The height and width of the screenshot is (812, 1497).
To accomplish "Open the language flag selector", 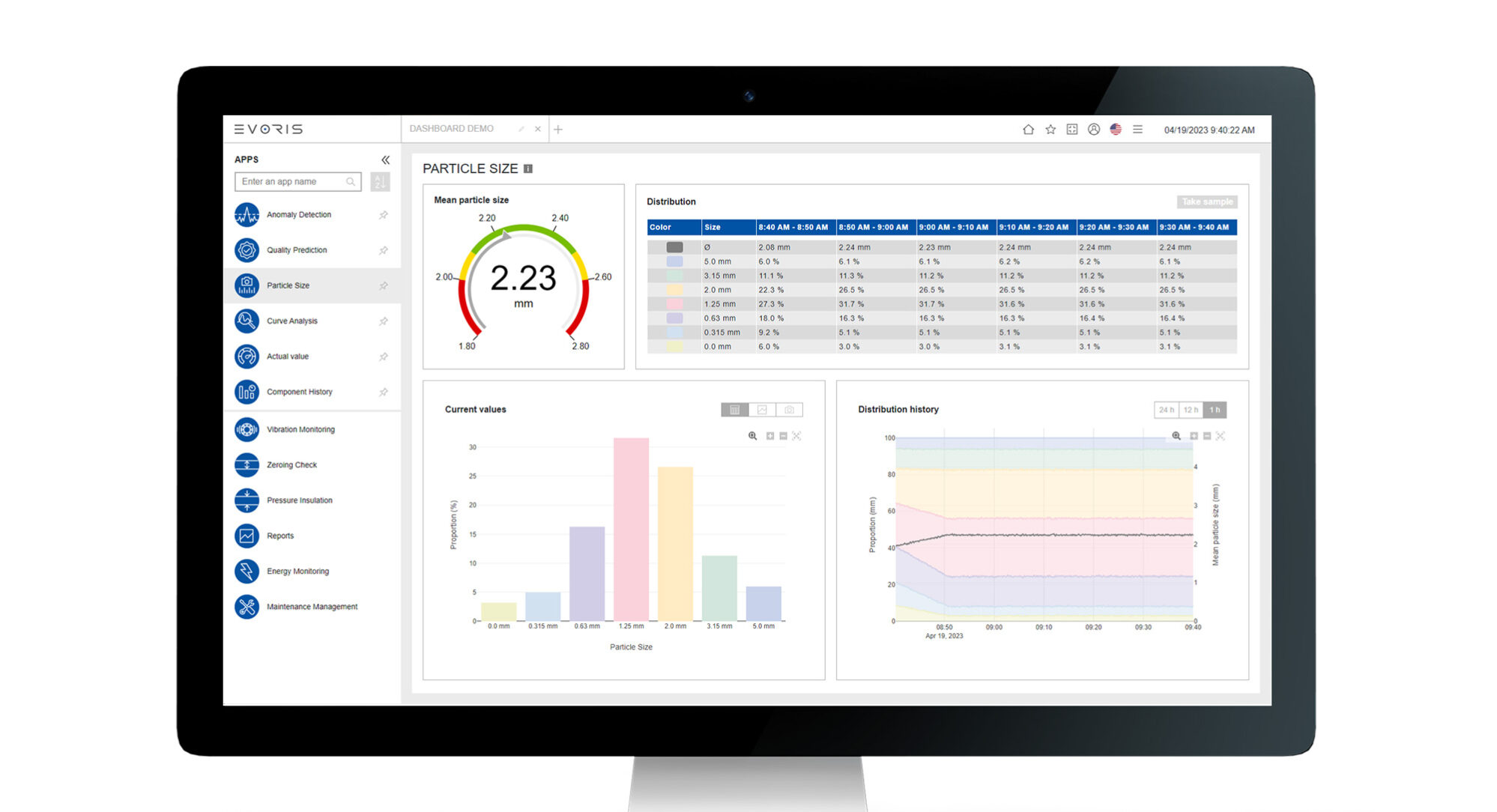I will (x=1116, y=130).
